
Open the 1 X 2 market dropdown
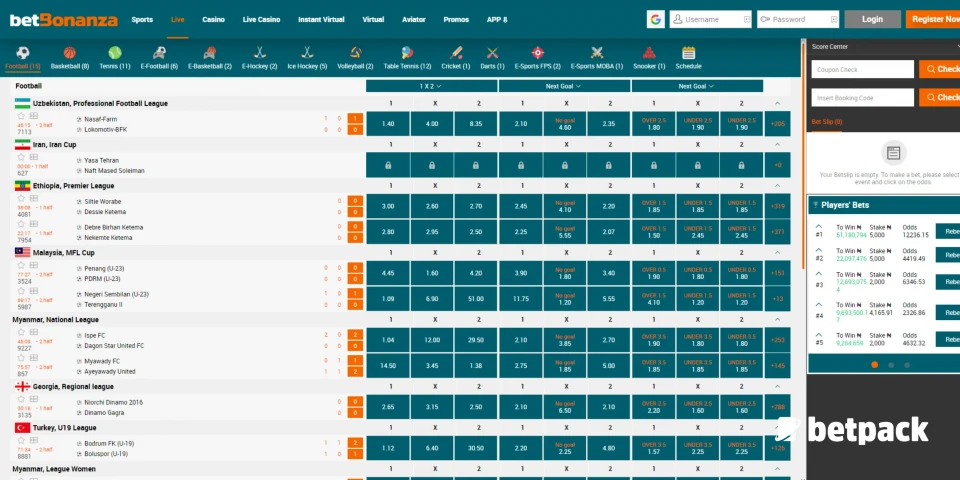[x=430, y=86]
